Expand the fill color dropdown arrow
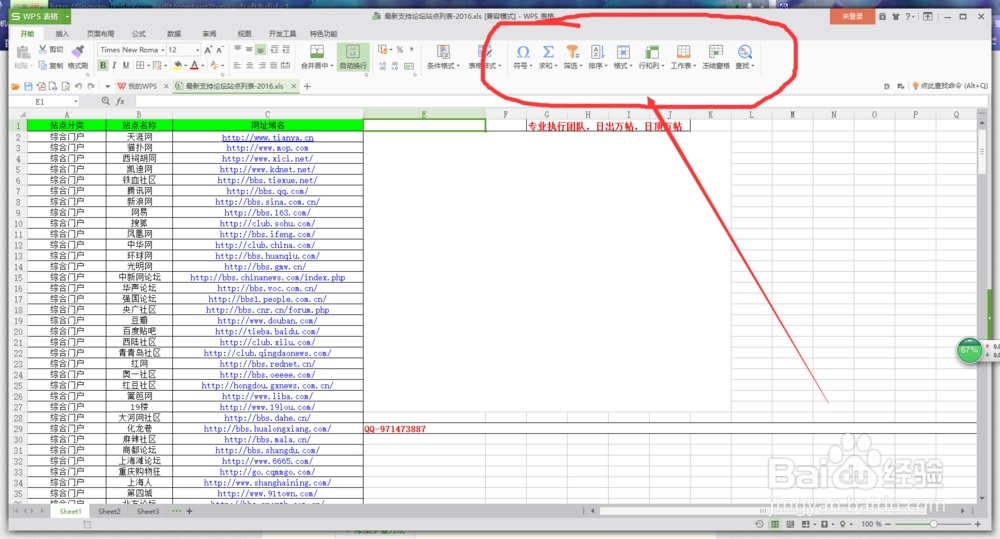The width and height of the screenshot is (1000, 539). (186, 66)
